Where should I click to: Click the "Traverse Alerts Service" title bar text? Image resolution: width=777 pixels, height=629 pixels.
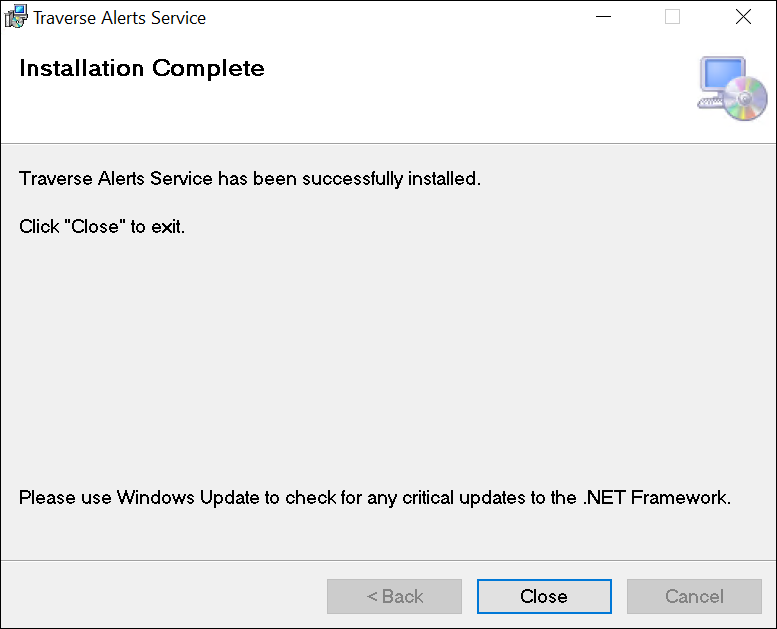[x=120, y=18]
